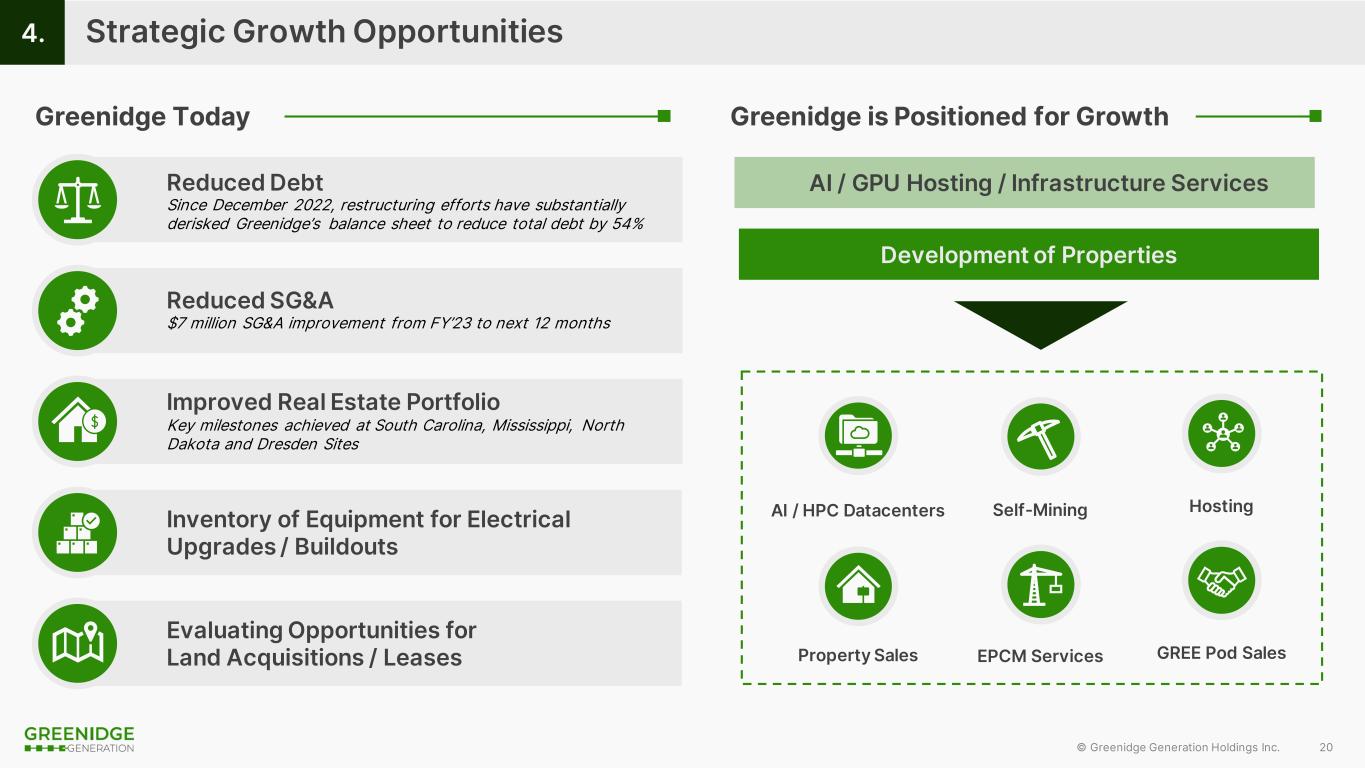
Task: Select the network Hosting icon
Action: point(1220,433)
